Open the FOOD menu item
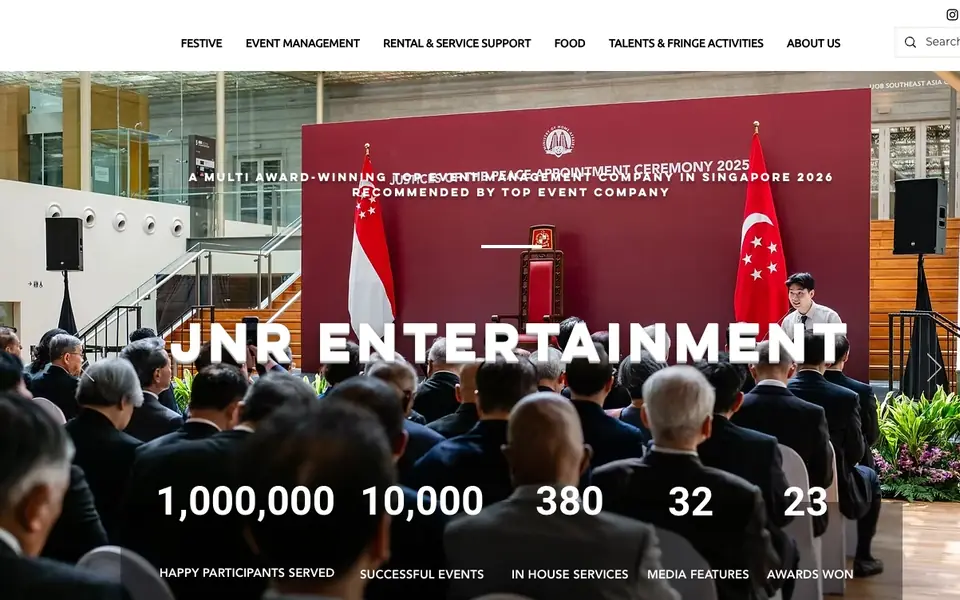 [x=569, y=43]
